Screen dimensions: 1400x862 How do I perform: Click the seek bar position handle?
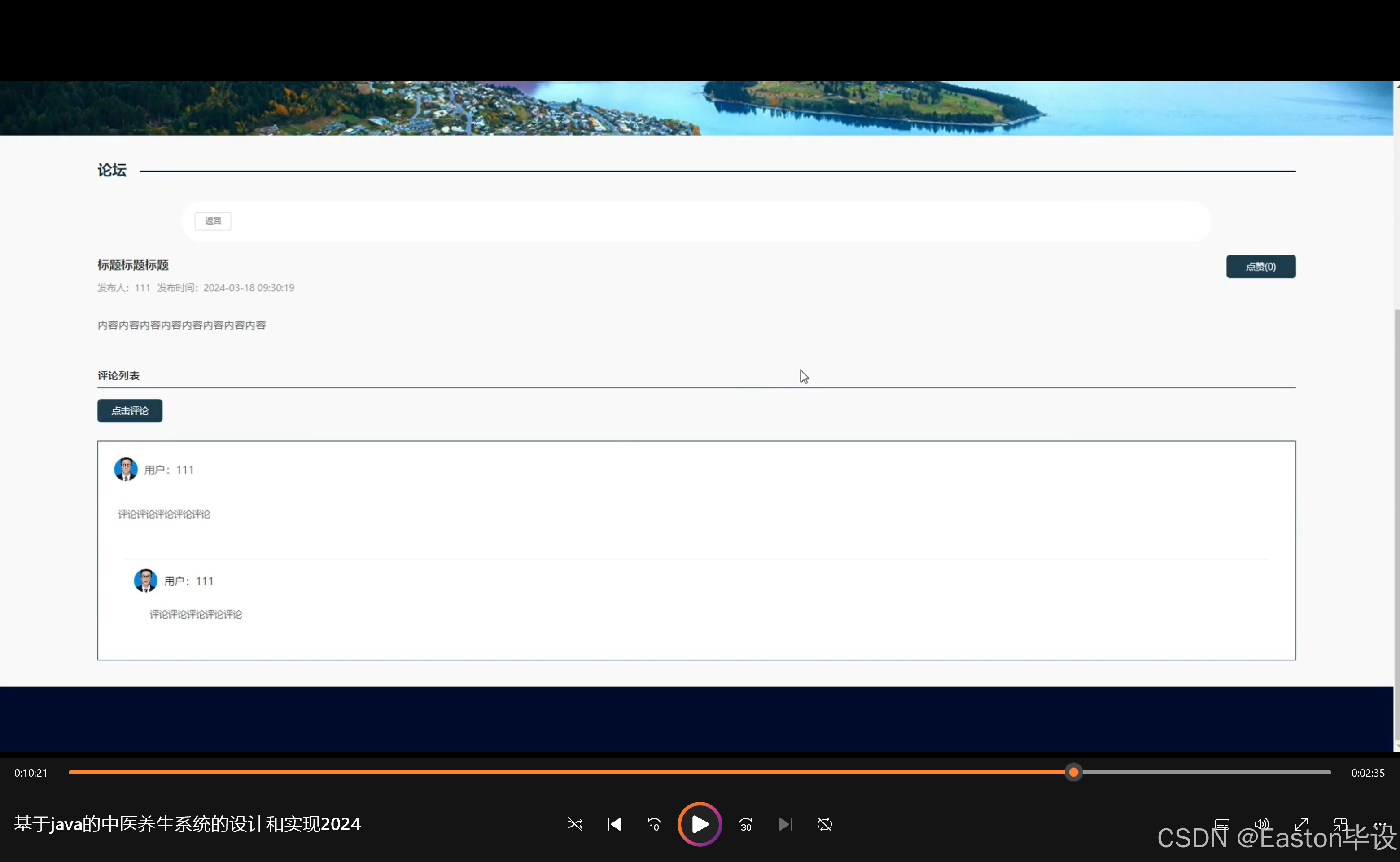tap(1073, 773)
